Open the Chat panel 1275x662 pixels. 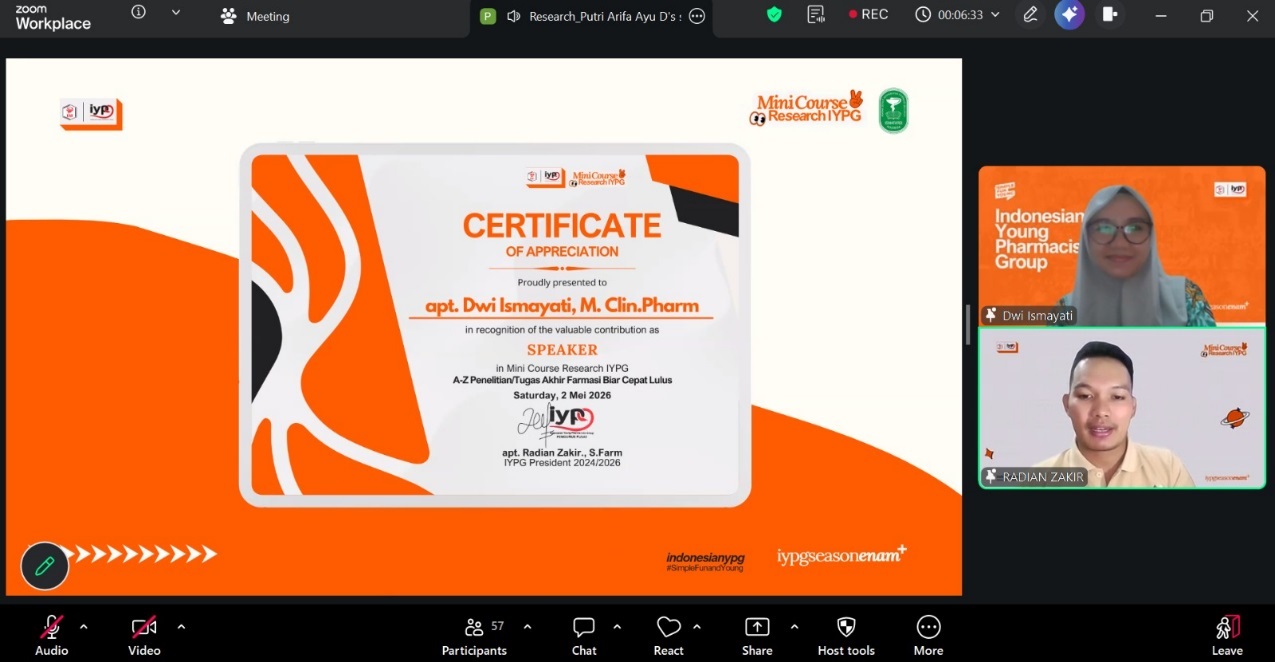(584, 636)
